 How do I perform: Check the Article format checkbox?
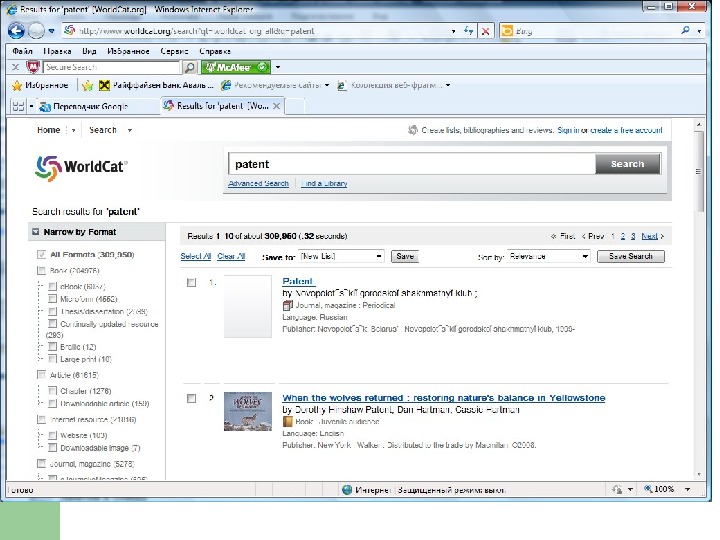(x=41, y=375)
